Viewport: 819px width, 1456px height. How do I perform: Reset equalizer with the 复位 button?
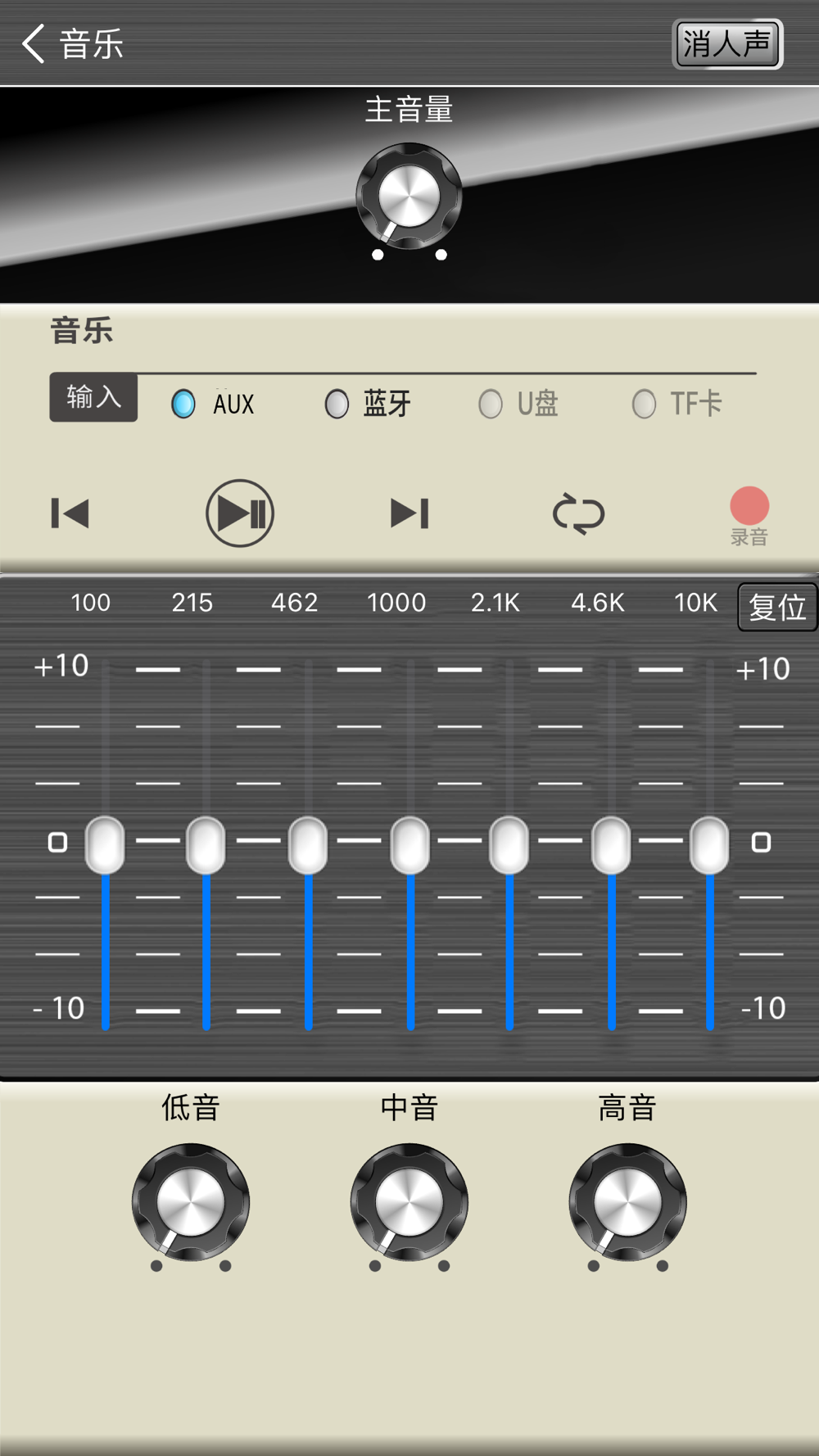[x=777, y=607]
